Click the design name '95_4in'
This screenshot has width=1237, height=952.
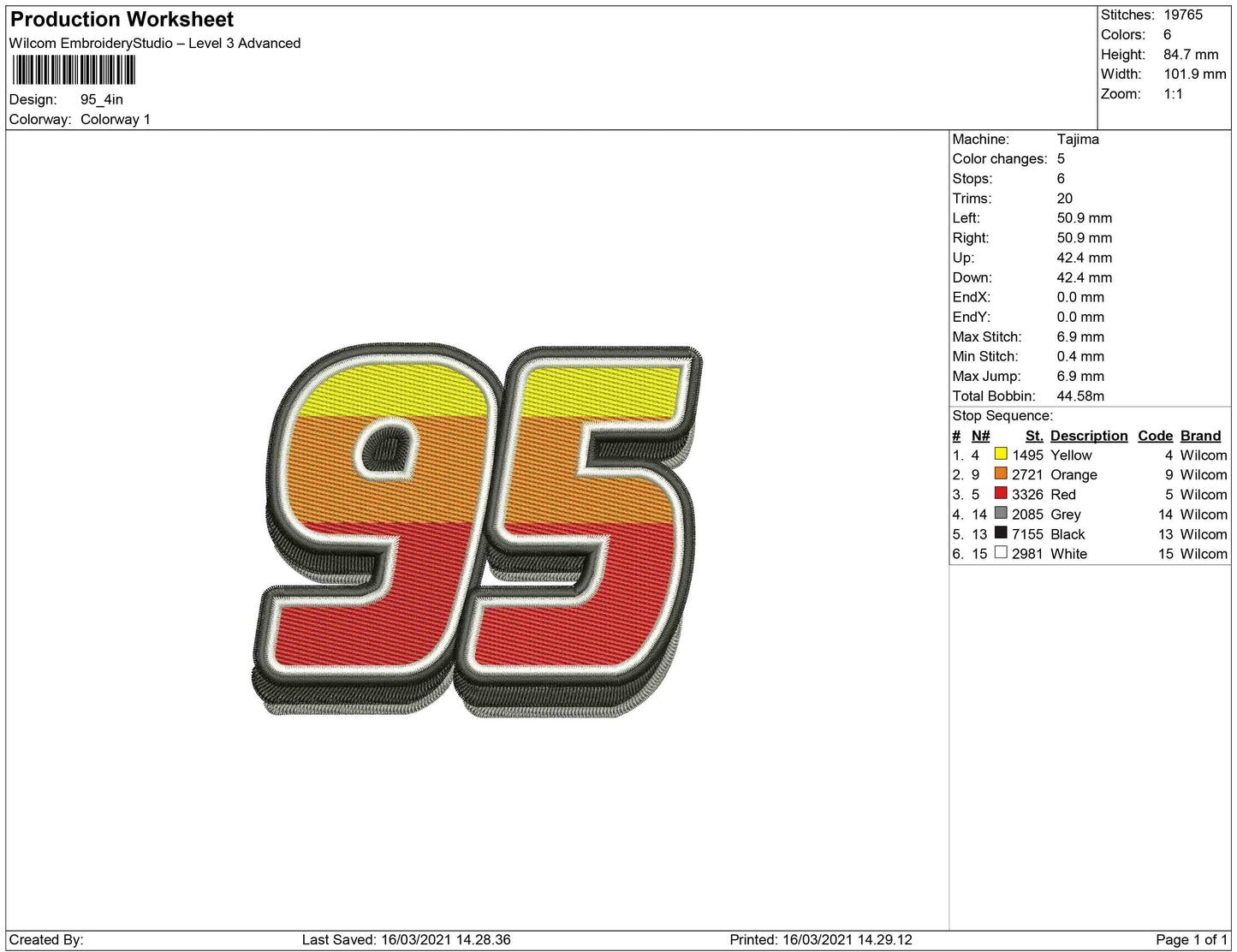[x=102, y=99]
